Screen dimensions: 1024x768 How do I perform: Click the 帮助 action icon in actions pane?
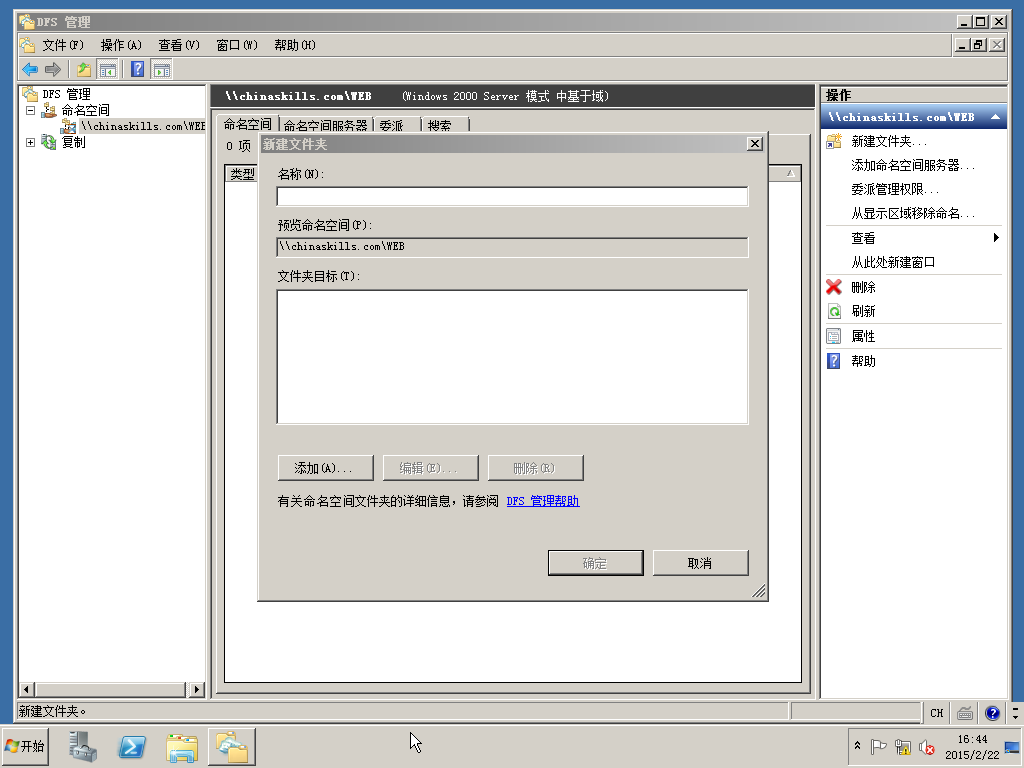834,361
